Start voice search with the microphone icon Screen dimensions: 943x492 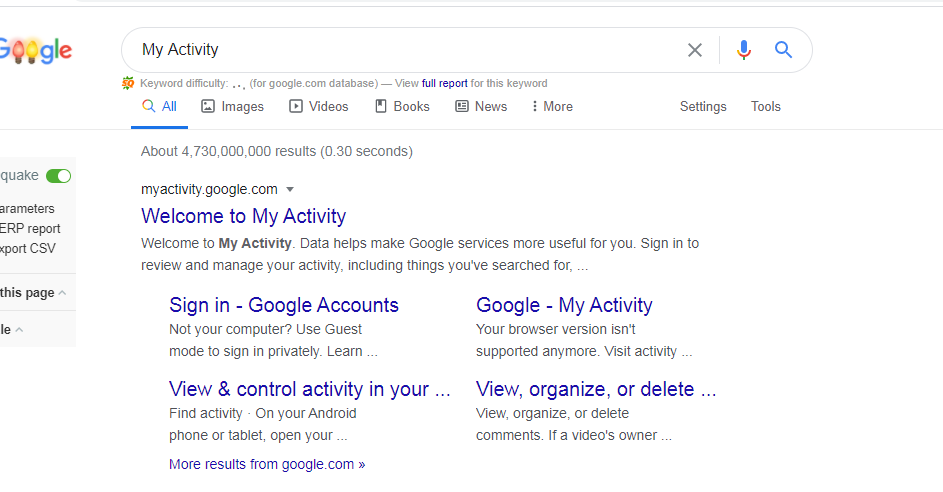[x=743, y=50]
